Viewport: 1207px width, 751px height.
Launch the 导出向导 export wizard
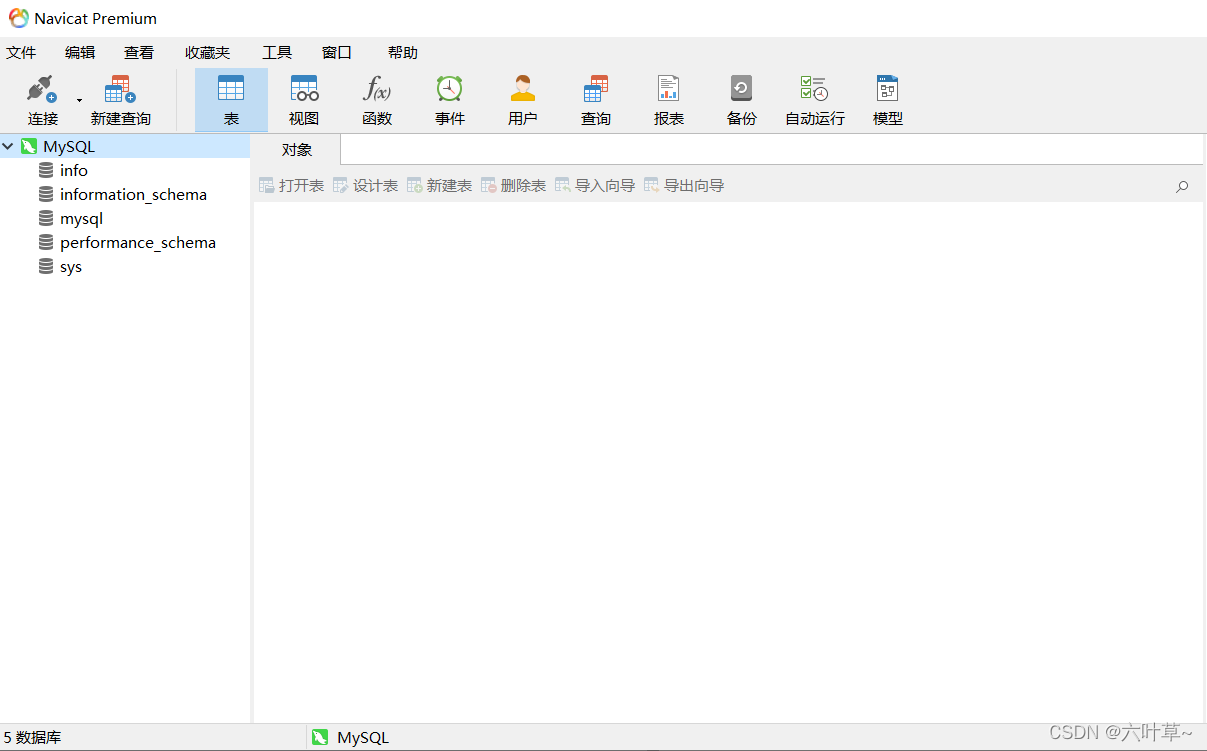[684, 185]
